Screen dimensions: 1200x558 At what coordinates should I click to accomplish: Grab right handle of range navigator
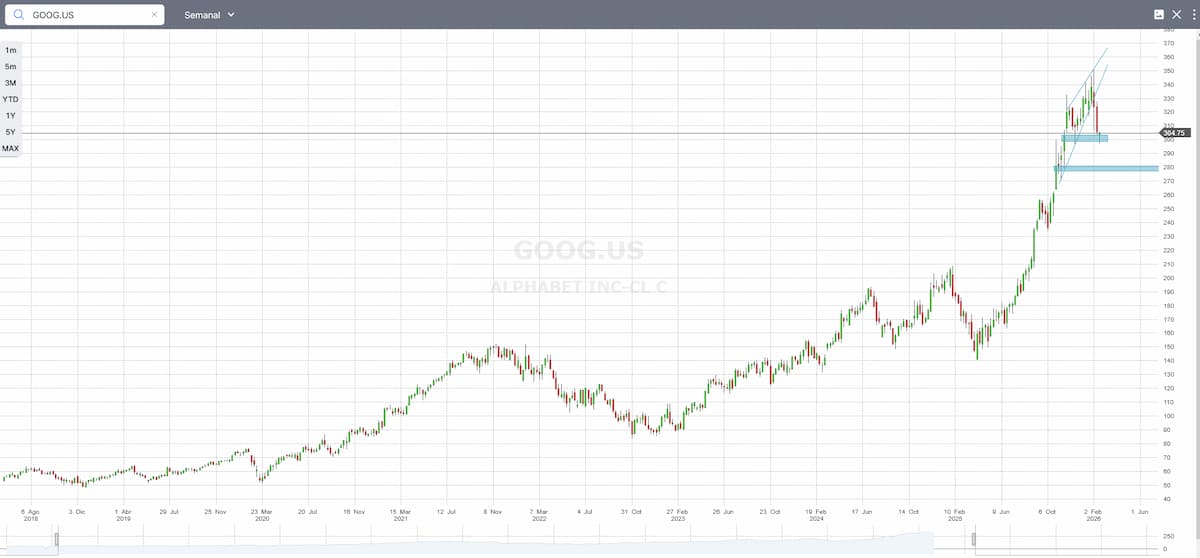click(x=974, y=540)
